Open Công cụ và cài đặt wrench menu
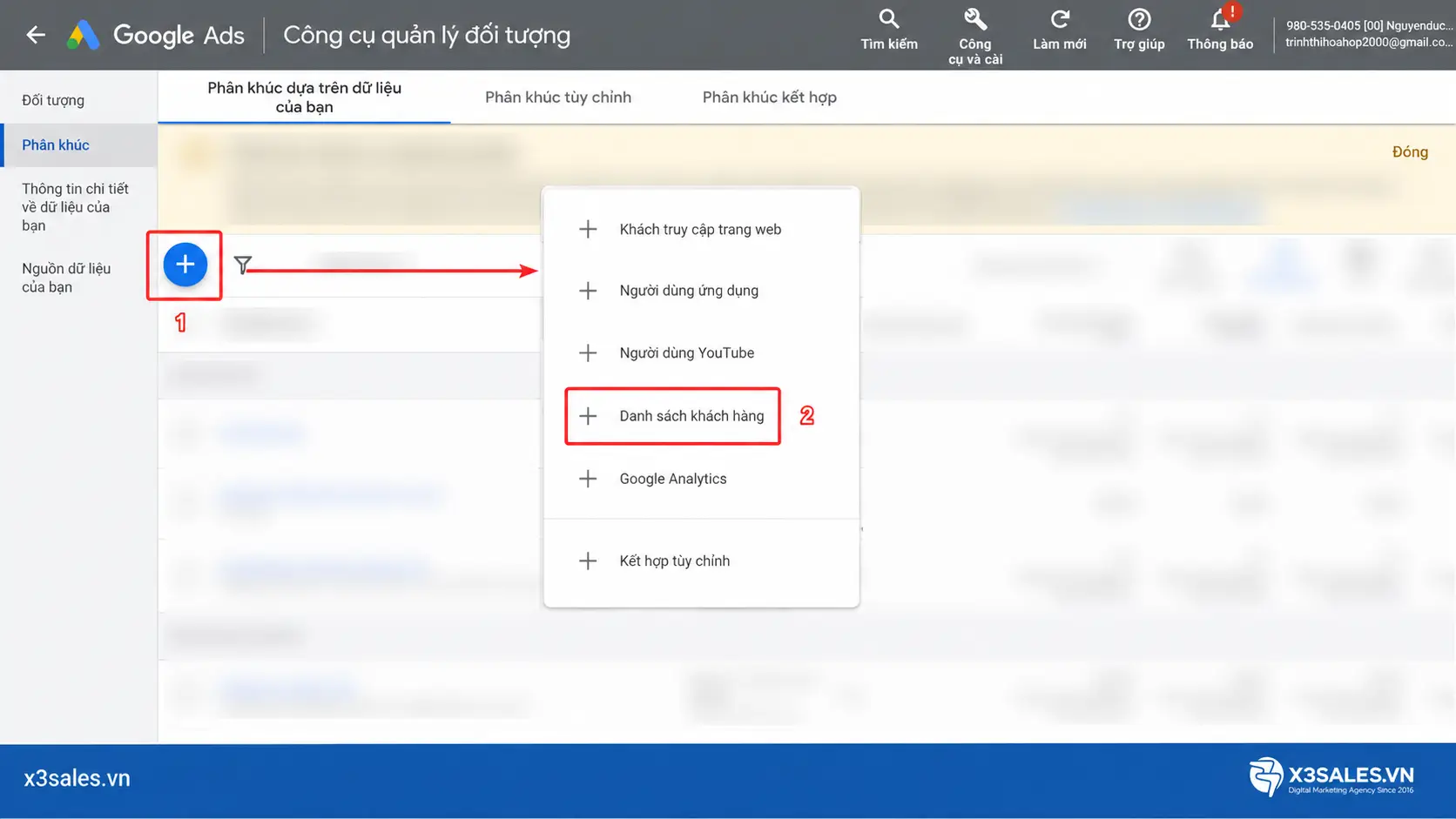The image size is (1456, 819). [x=975, y=37]
